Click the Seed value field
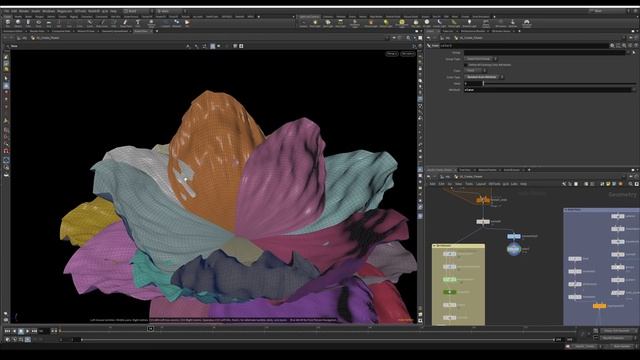 point(473,83)
